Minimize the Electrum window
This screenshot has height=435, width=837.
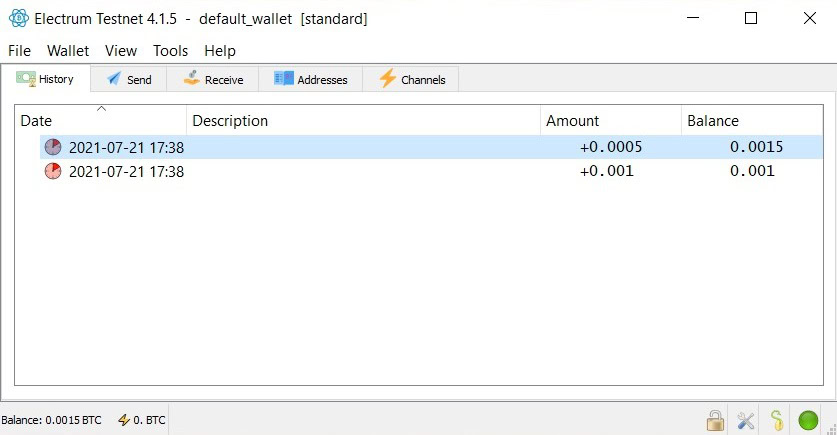click(x=693, y=18)
